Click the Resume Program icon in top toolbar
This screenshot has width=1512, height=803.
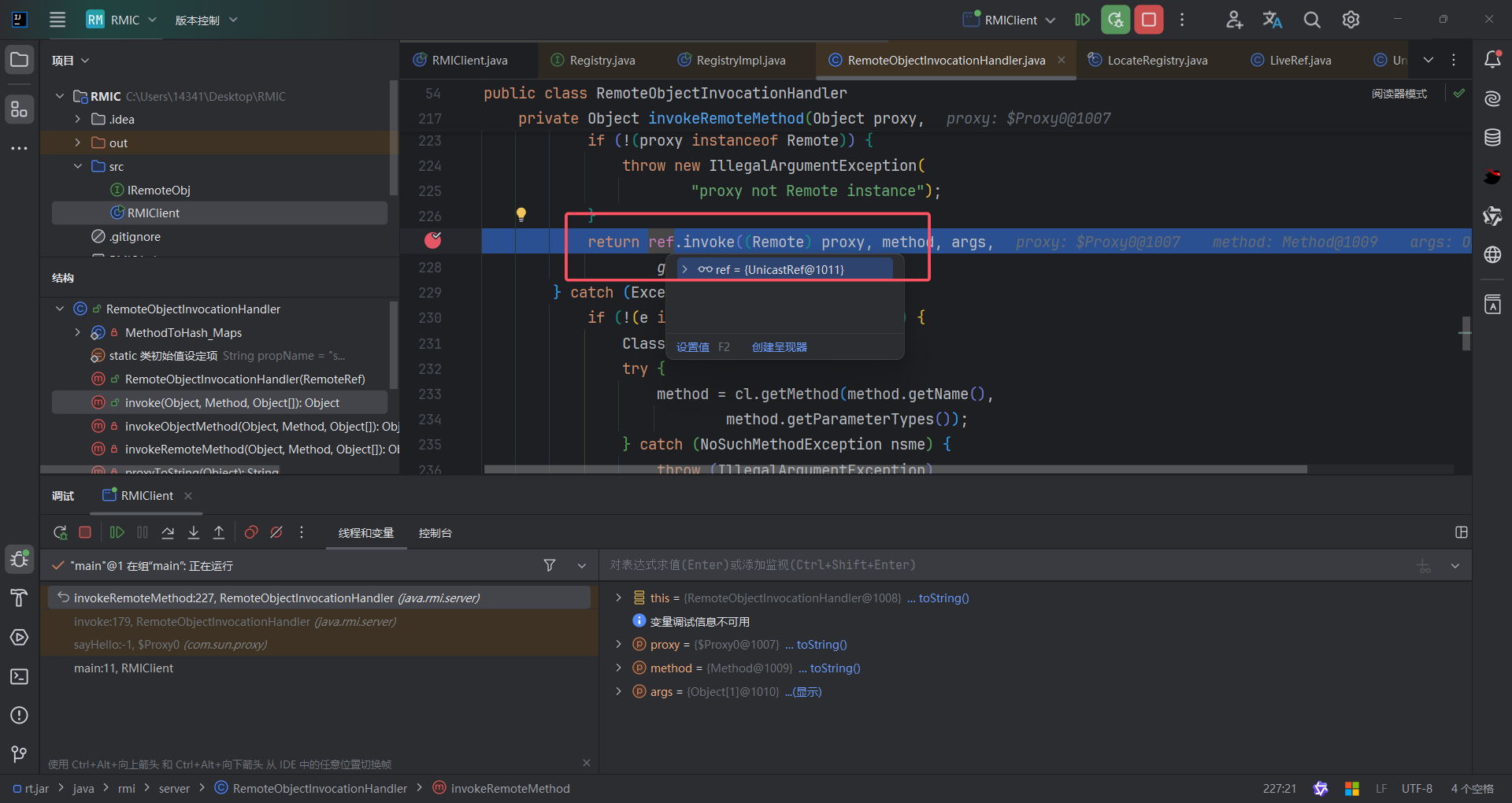(1082, 20)
